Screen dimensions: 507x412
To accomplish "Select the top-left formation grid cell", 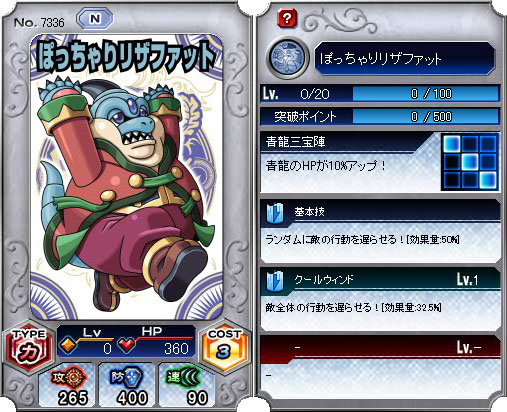I will point(452,144).
